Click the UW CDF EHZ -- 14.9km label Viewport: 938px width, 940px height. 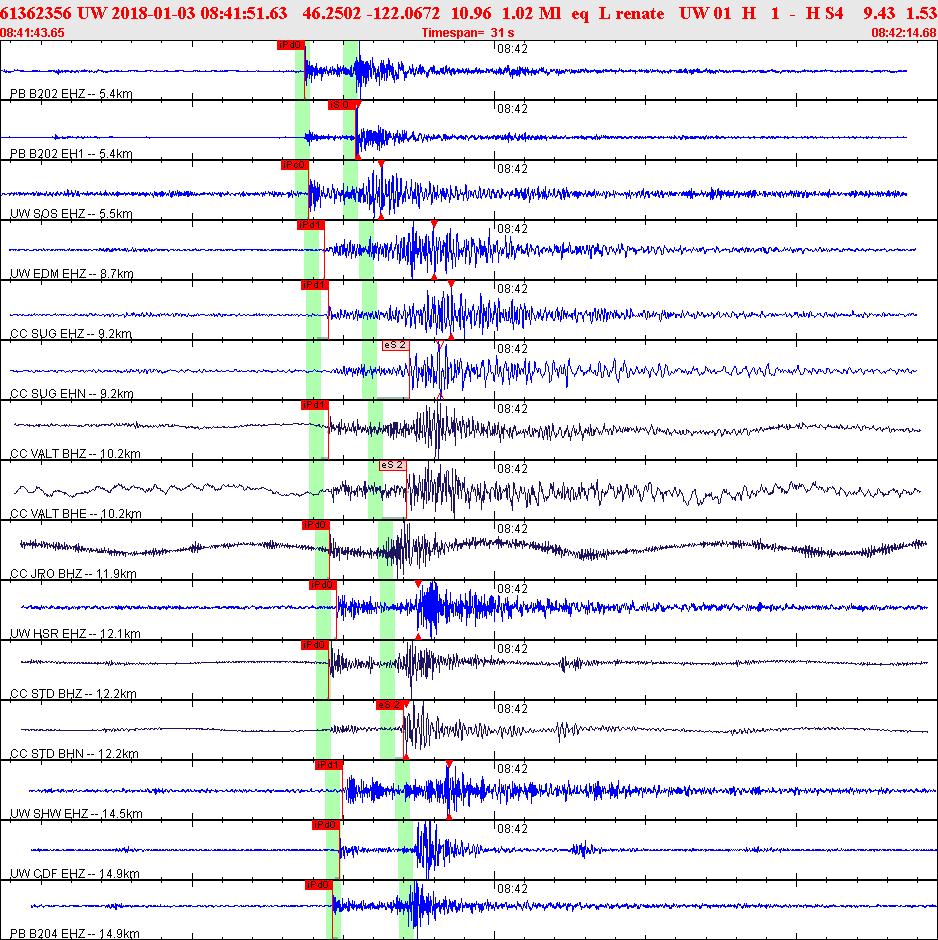[75, 873]
